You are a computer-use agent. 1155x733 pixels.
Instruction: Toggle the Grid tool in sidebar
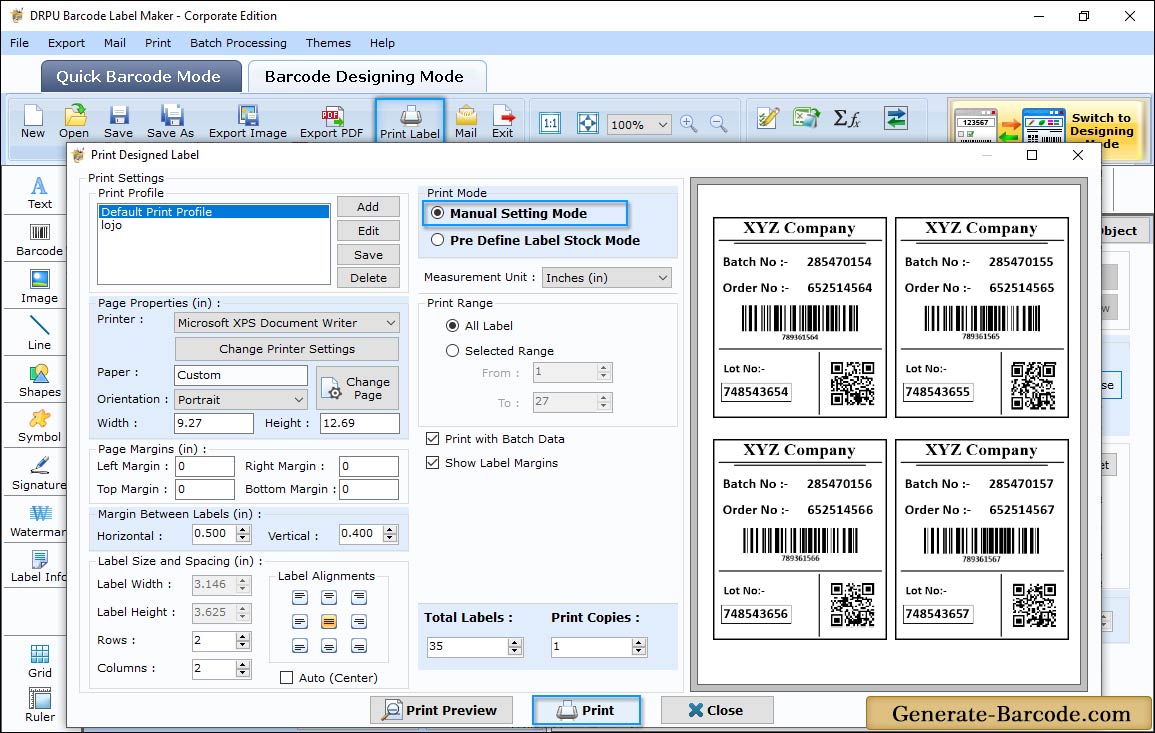pos(39,662)
